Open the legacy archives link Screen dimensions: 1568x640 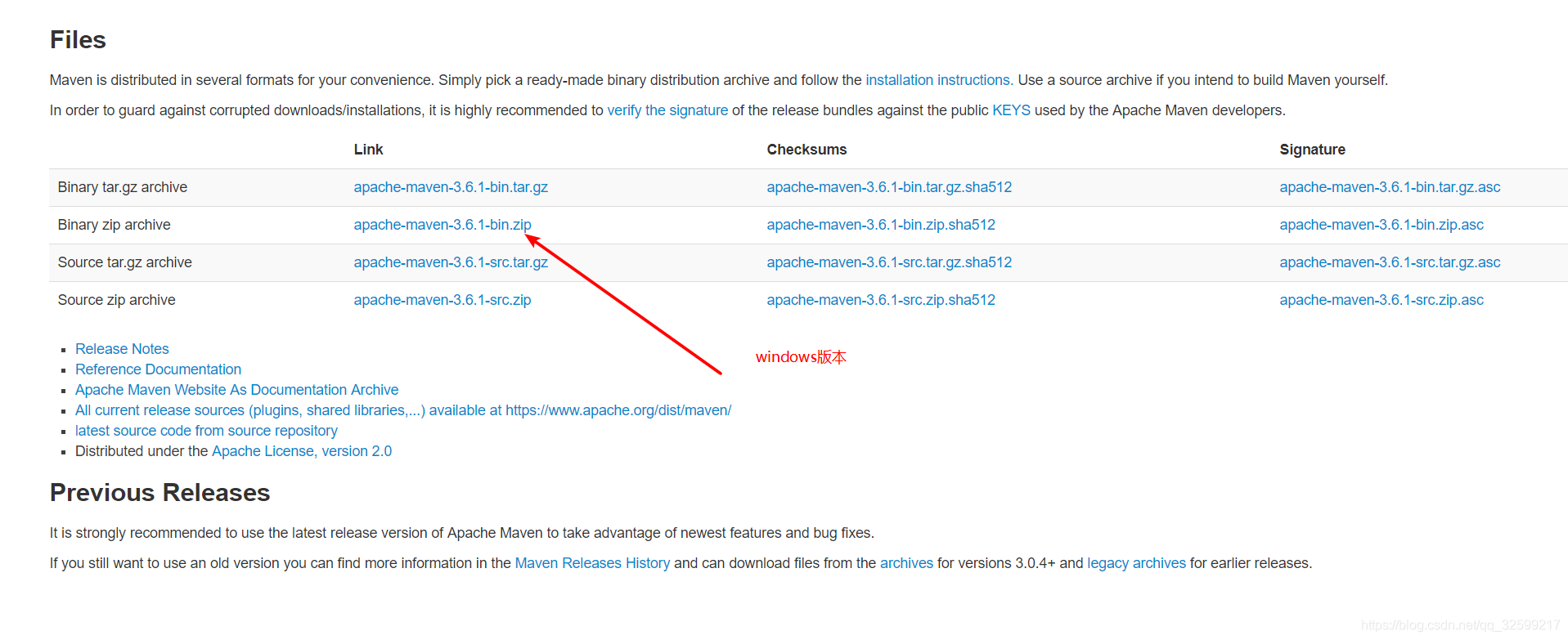coord(1136,563)
